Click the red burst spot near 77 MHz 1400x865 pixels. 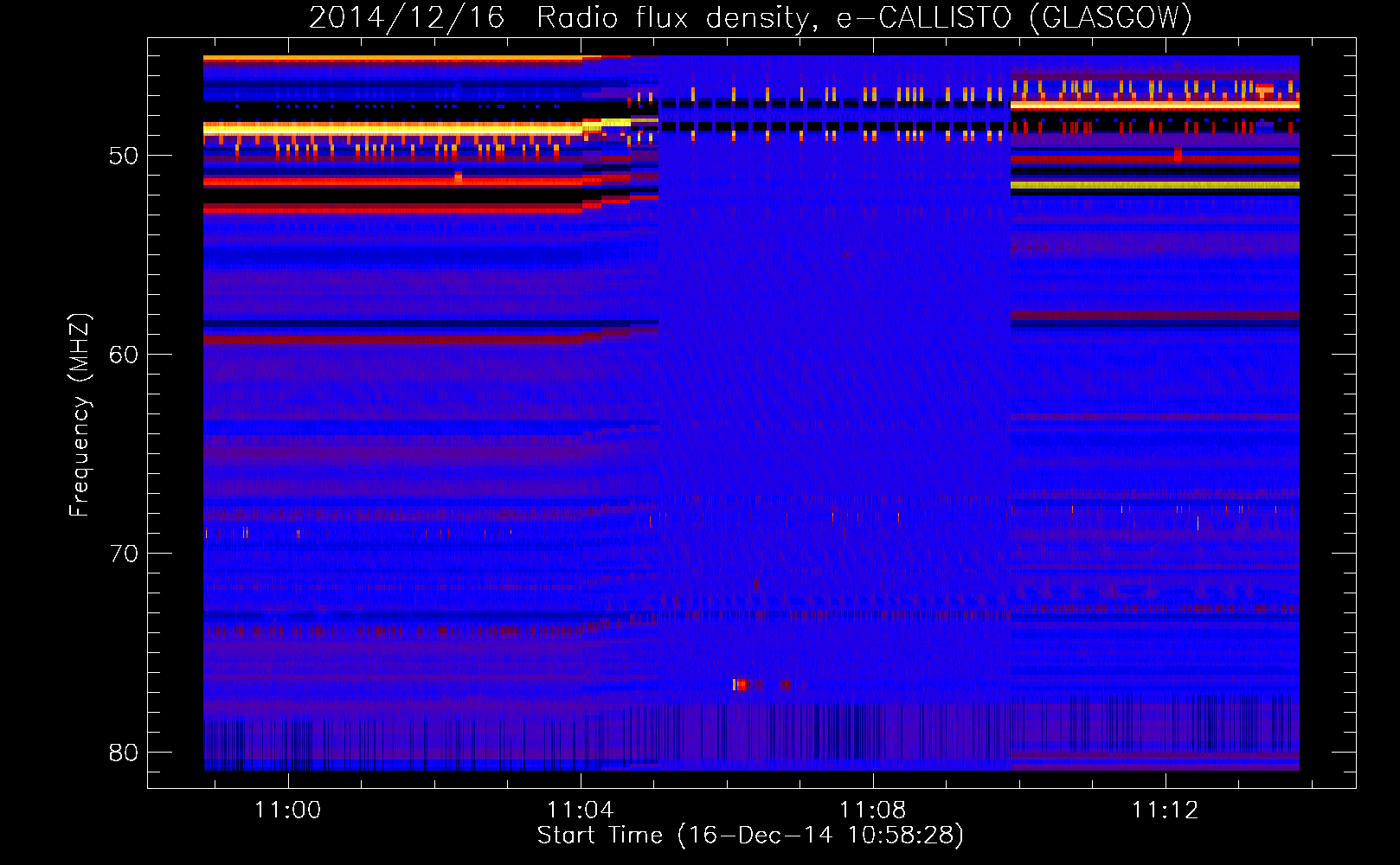(x=741, y=684)
